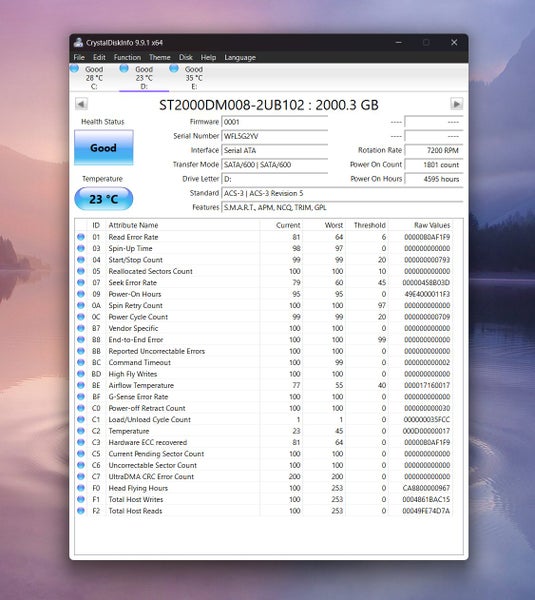This screenshot has width=535, height=600.
Task: Click the status orb beside Total Host Reads
Action: pos(81,511)
